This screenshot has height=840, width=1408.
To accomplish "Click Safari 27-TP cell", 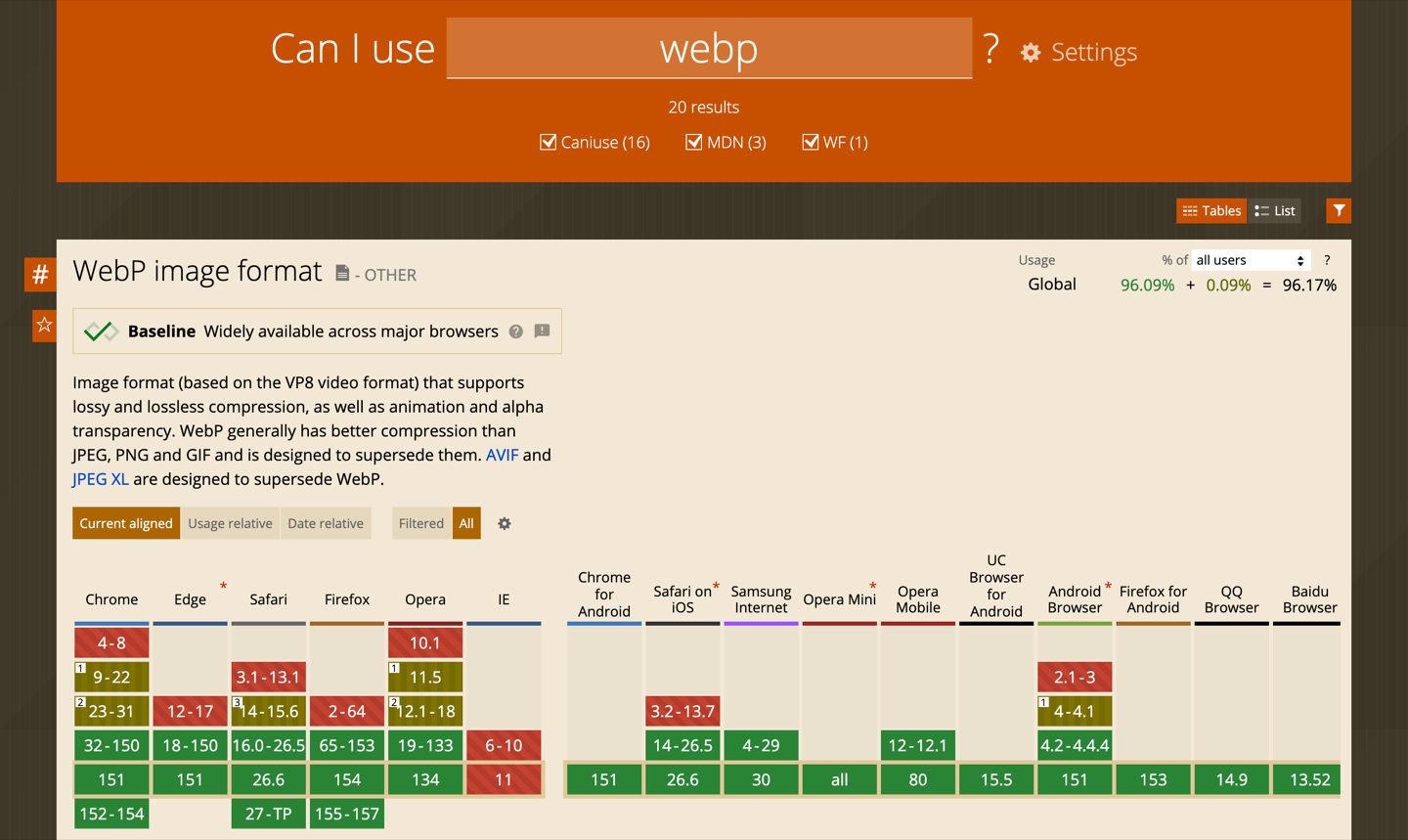I will [x=269, y=814].
